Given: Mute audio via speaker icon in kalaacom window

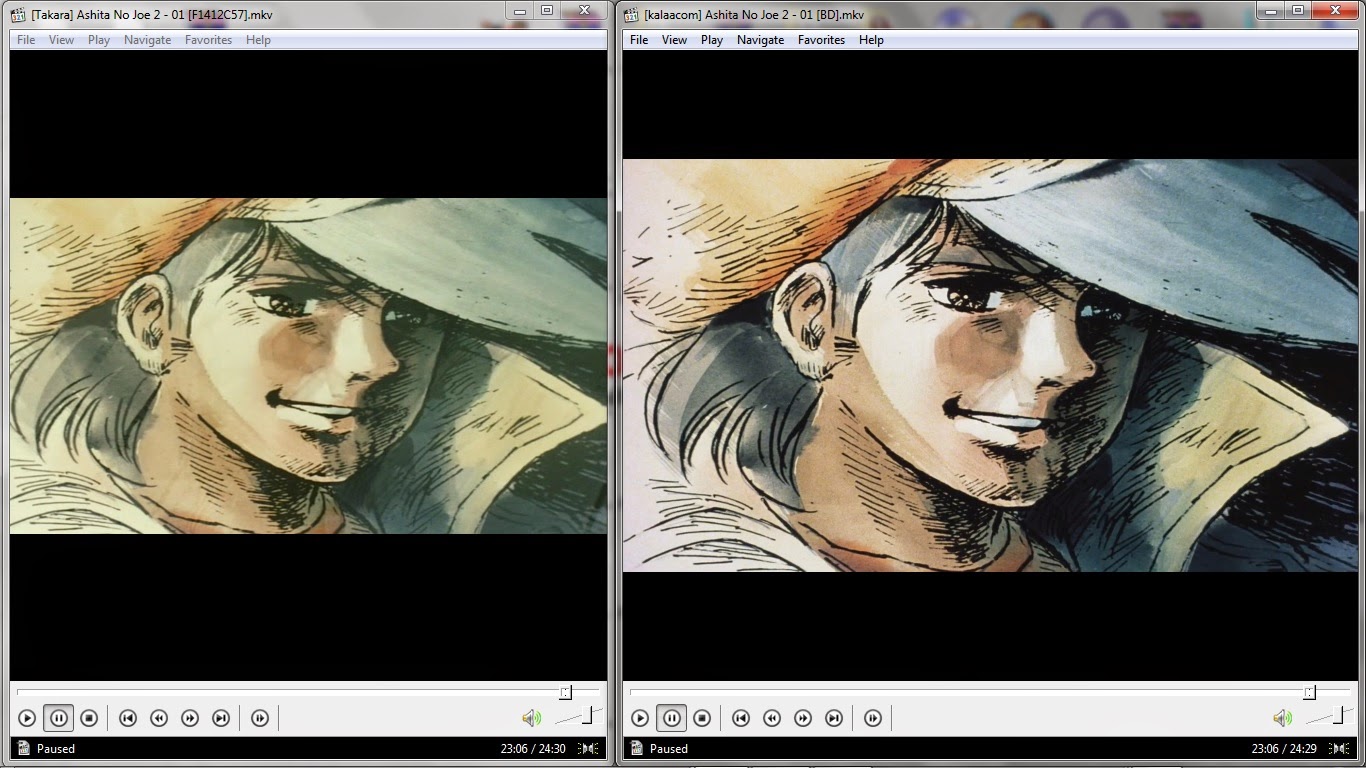Looking at the screenshot, I should click(x=1282, y=718).
